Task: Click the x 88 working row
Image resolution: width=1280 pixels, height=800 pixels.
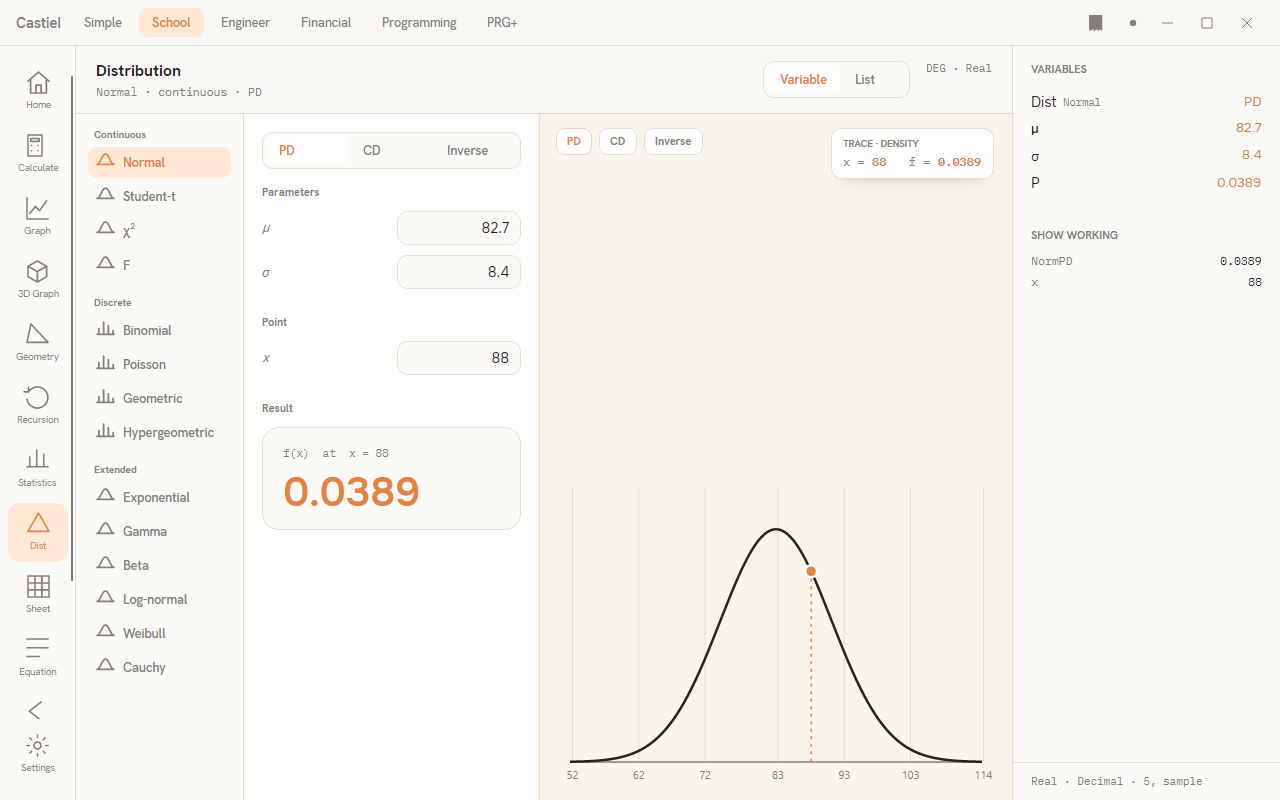Action: pos(1146,283)
